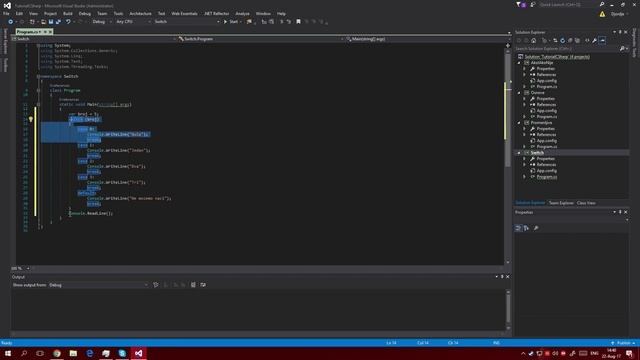The width and height of the screenshot is (640, 360).
Task: Click the Undo toolbar icon
Action: click(68, 22)
